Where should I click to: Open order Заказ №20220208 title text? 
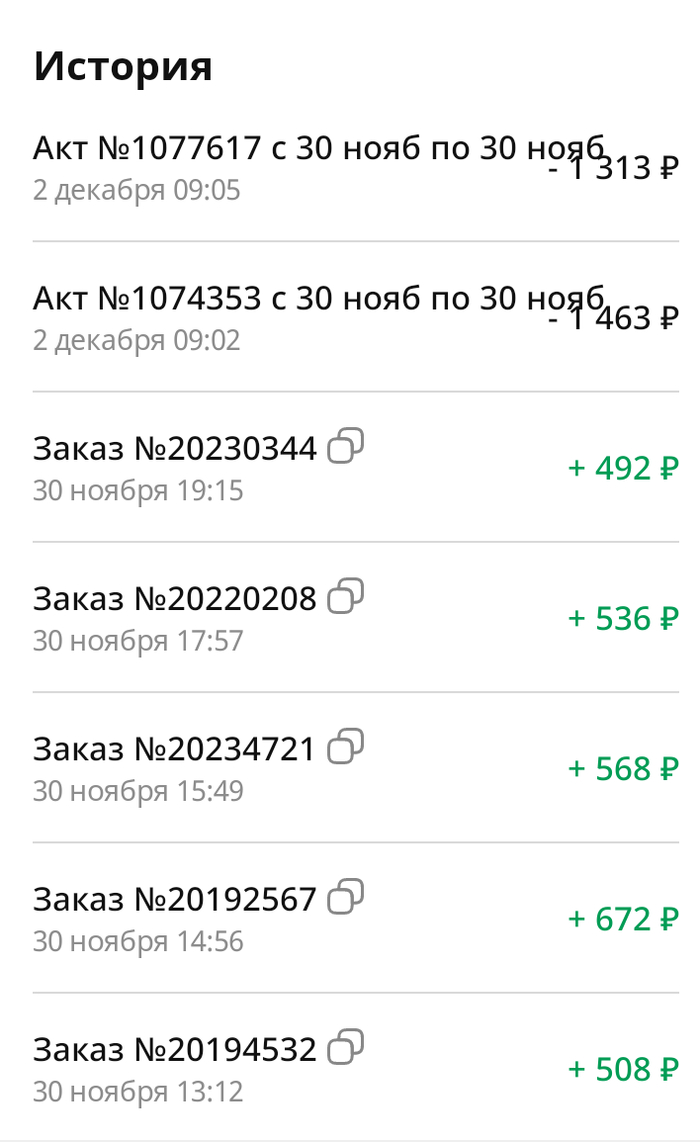[x=175, y=599]
